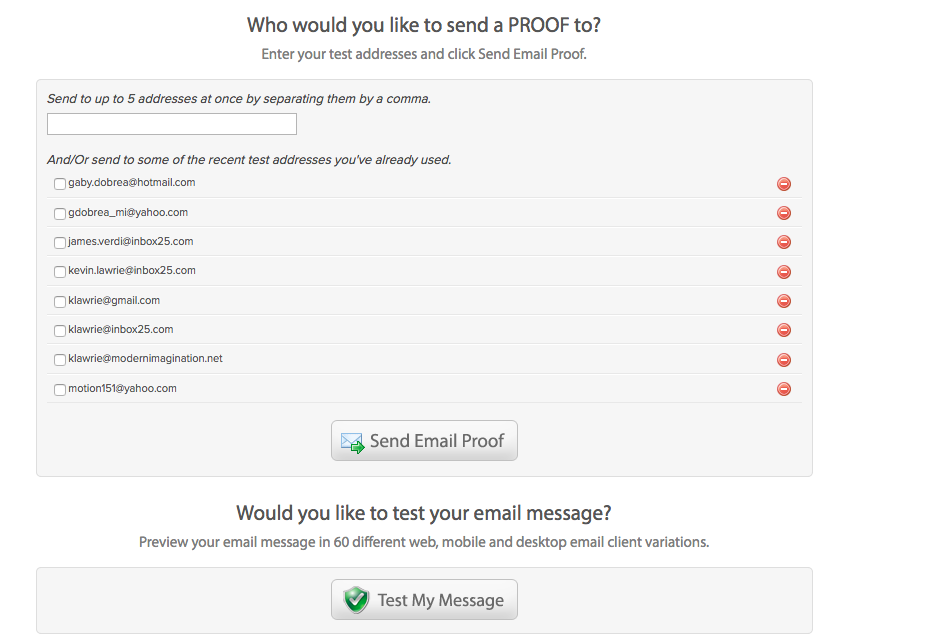926x644 pixels.
Task: Delete klawrie@inbox25.com via red remove icon
Action: pos(784,330)
